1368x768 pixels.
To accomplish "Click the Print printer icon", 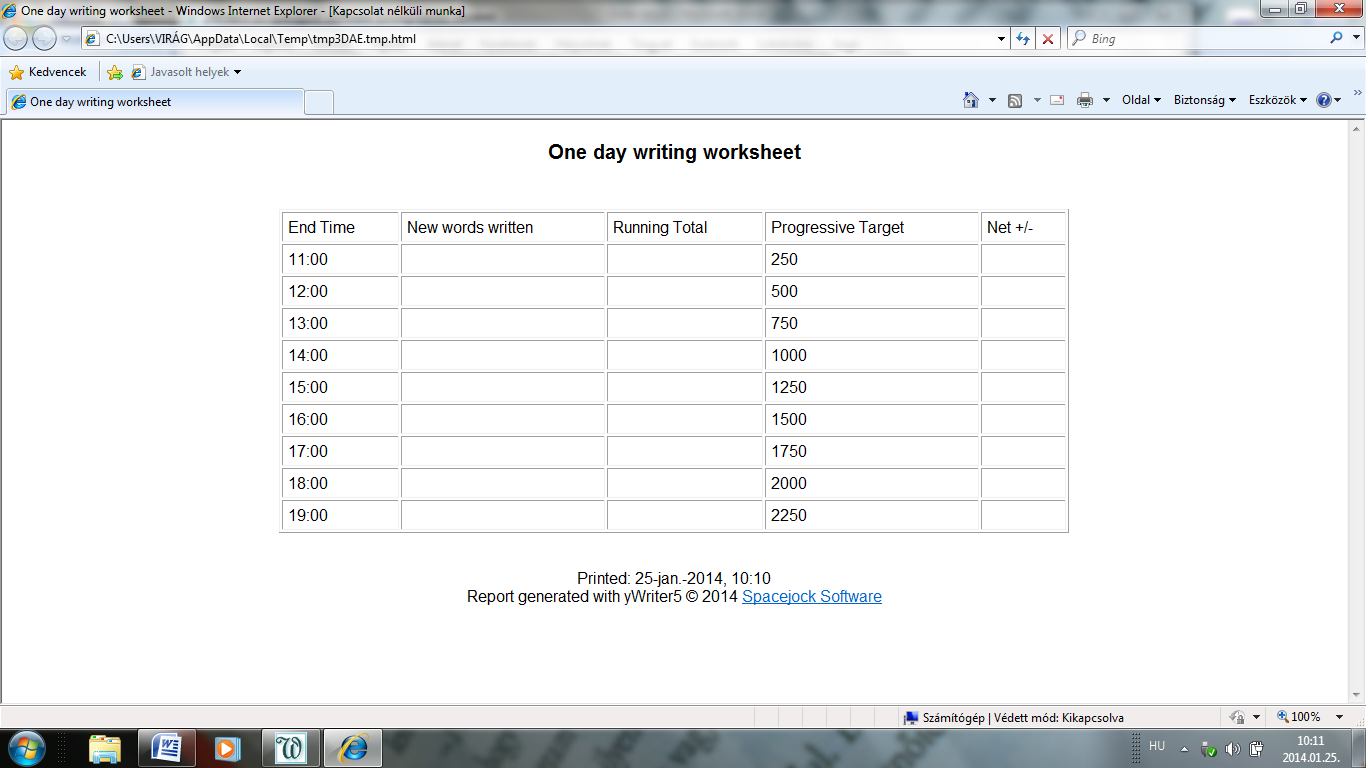I will (x=1085, y=100).
